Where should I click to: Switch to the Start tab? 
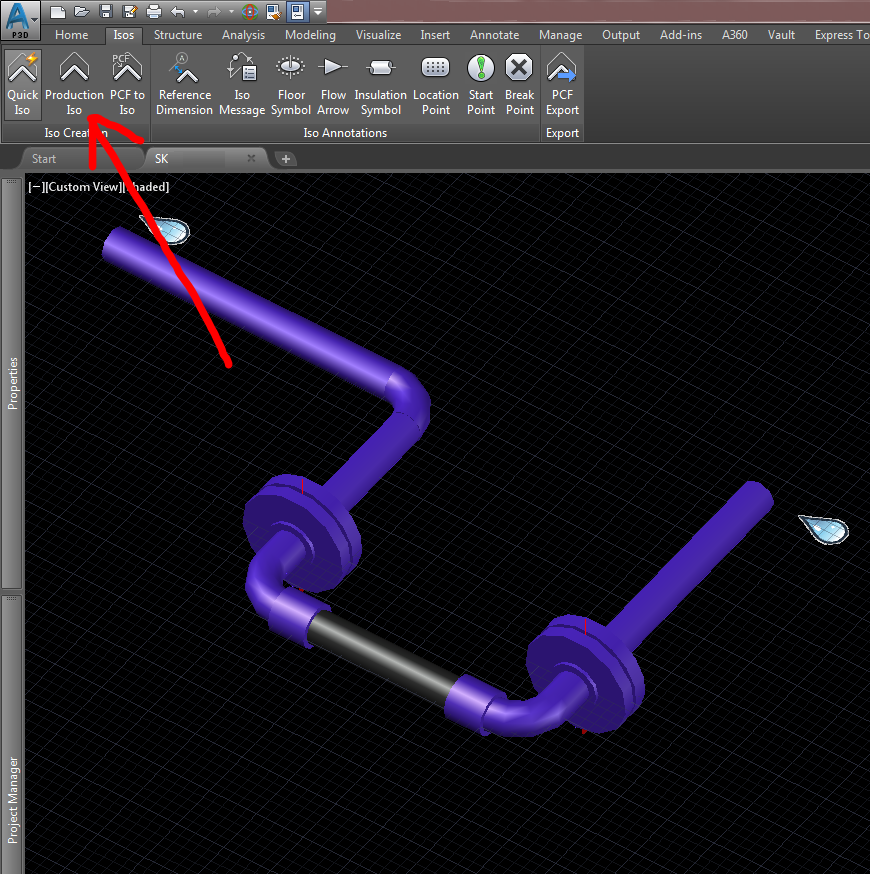[x=44, y=158]
